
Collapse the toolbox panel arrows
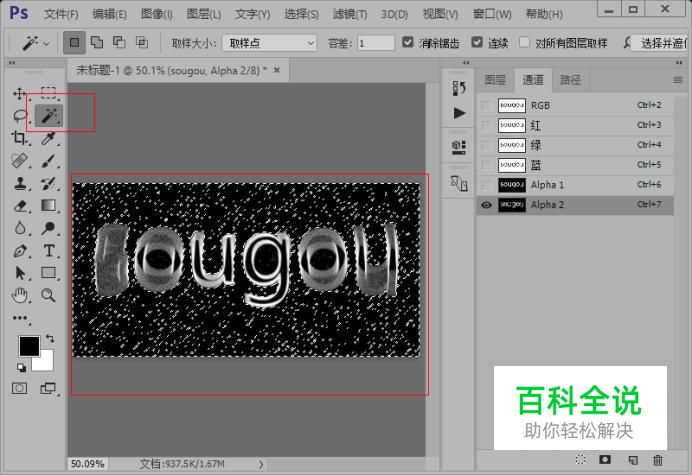[x=12, y=63]
